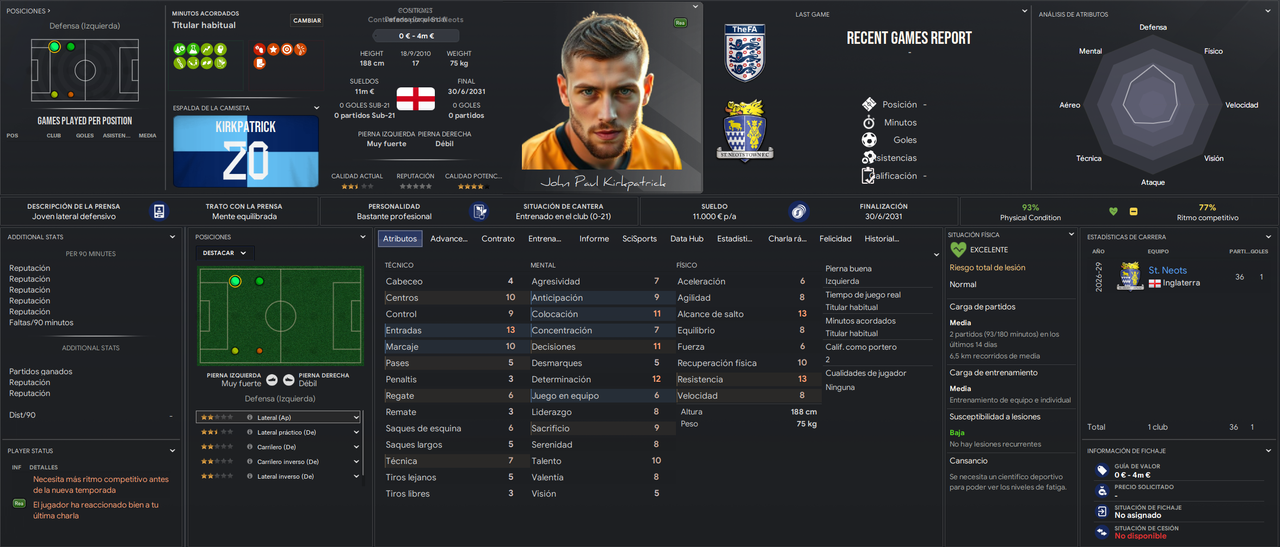1280x547 pixels.
Task: Open the DESTACAR dropdown
Action: (226, 253)
